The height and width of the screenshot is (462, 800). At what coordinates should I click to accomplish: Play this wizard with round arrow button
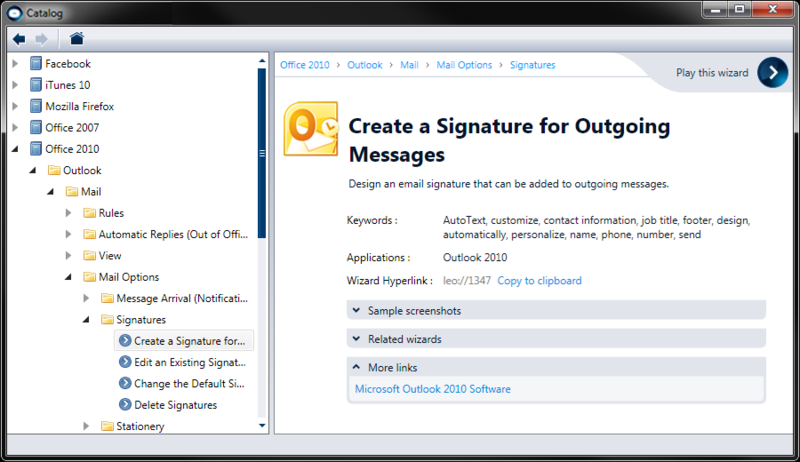click(772, 72)
